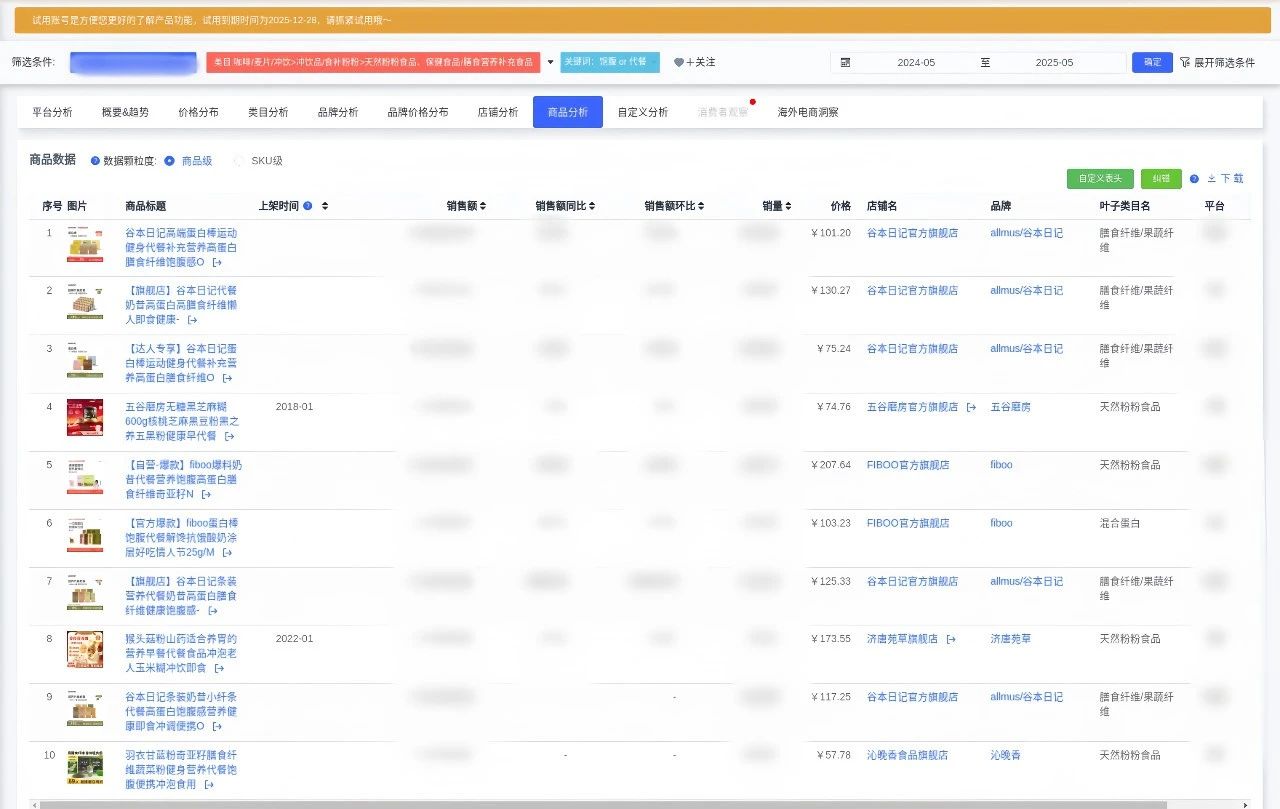This screenshot has width=1280, height=809.
Task: Click thumbnail of 羽衣甘蓝粉 product row 10
Action: 85,766
